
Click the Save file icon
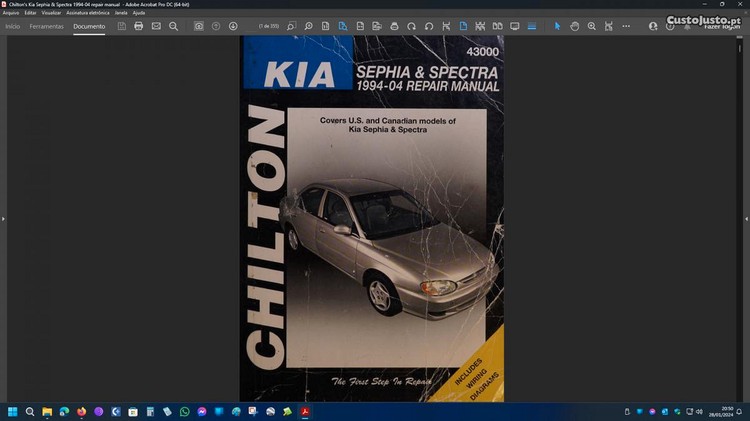click(121, 26)
